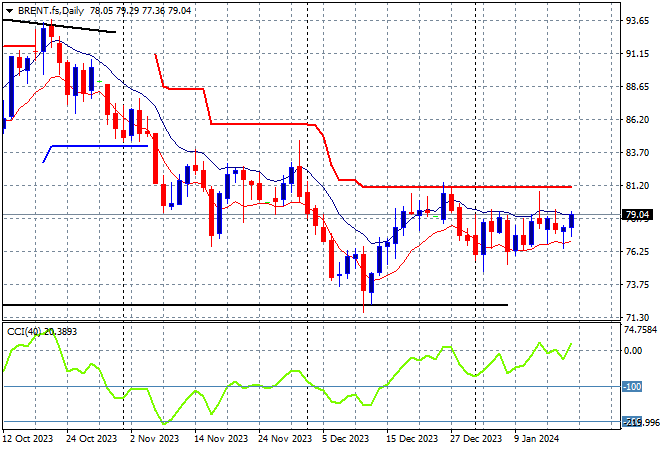Click the 15 Dec 2023 date label
The image size is (660, 450).
(412, 439)
